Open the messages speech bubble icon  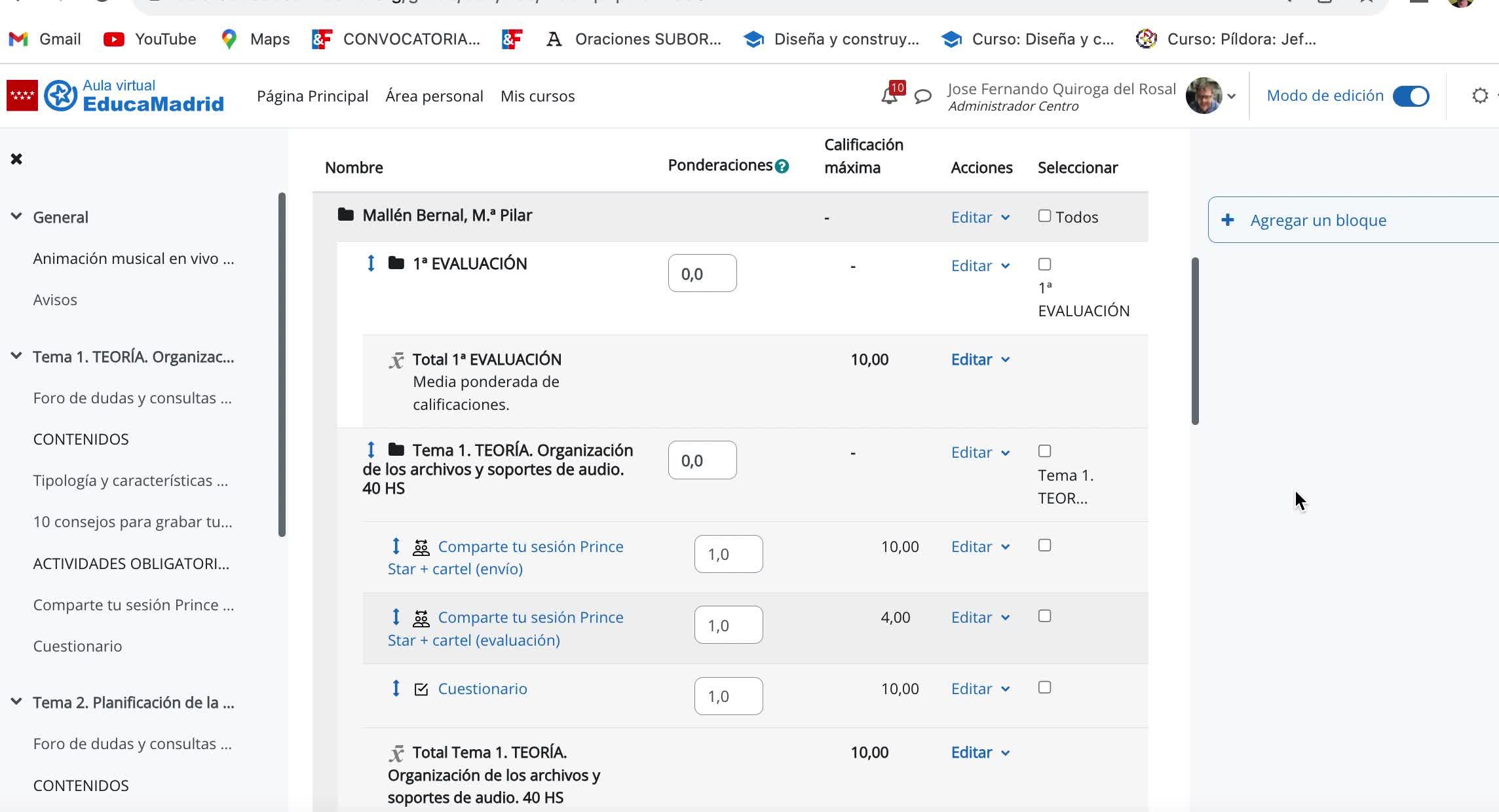coord(922,97)
